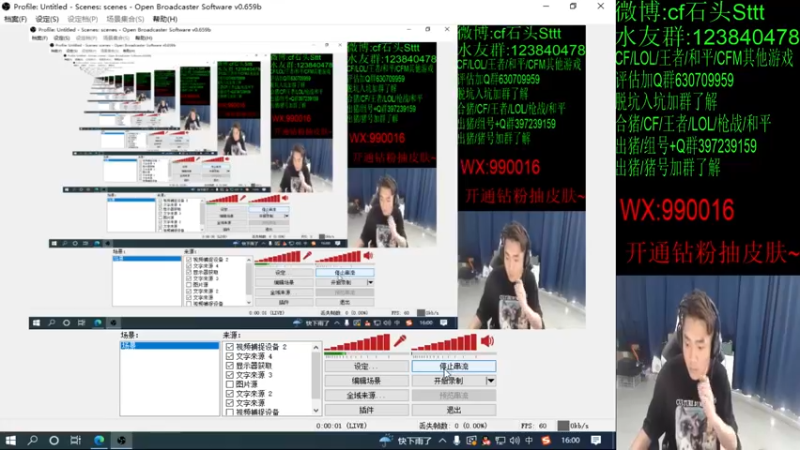Screen dimensions: 800x450
Task: Open taskbar search magnifier
Action: pos(33,440)
